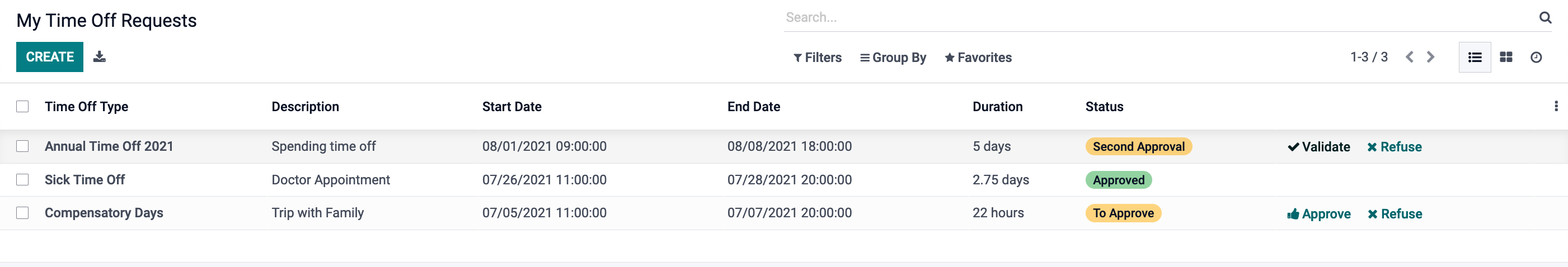Tick the Annual Time Off 2021 checkbox
This screenshot has height=267, width=1568.
(x=22, y=146)
